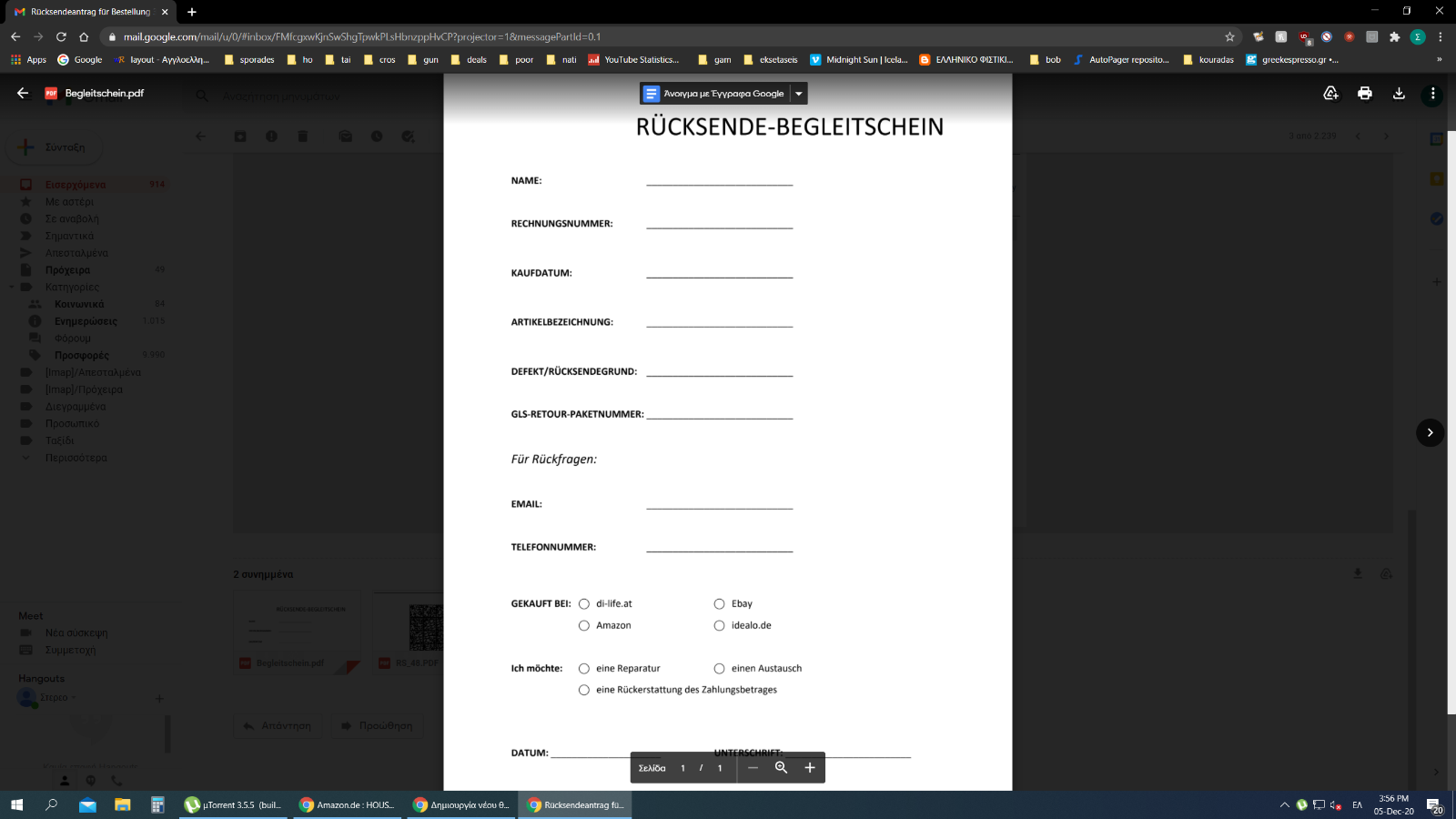Expand the open-with dropdown arrow
The image size is (1456, 819).
[x=799, y=94]
